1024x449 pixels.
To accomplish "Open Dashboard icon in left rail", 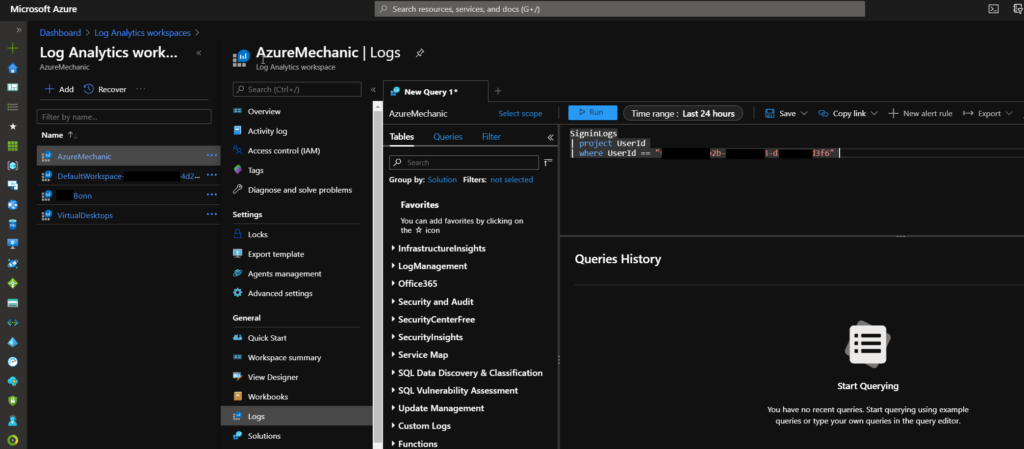I will click(12, 87).
